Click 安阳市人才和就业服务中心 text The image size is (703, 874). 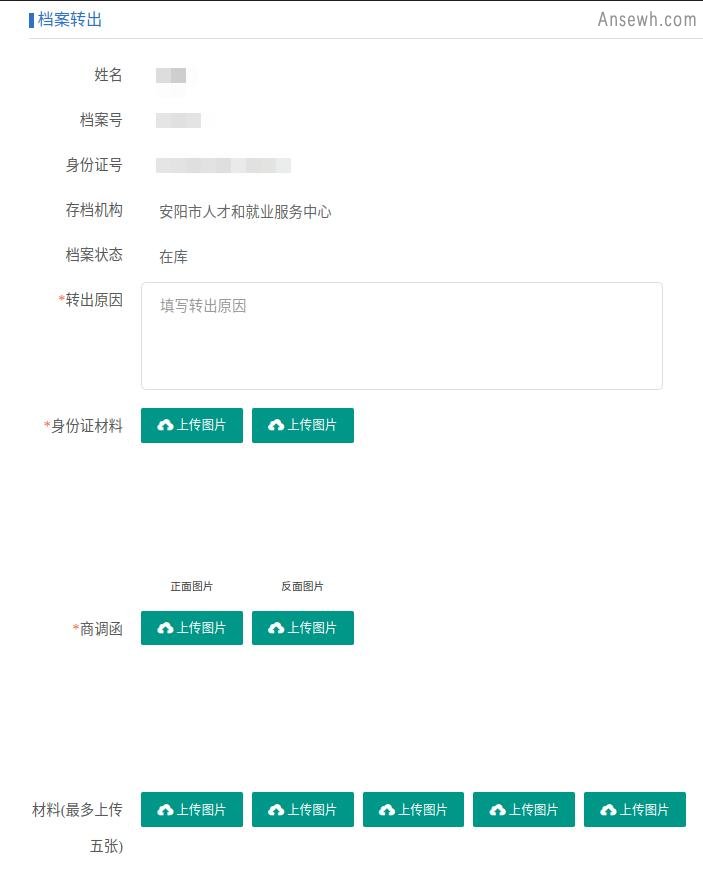[245, 212]
